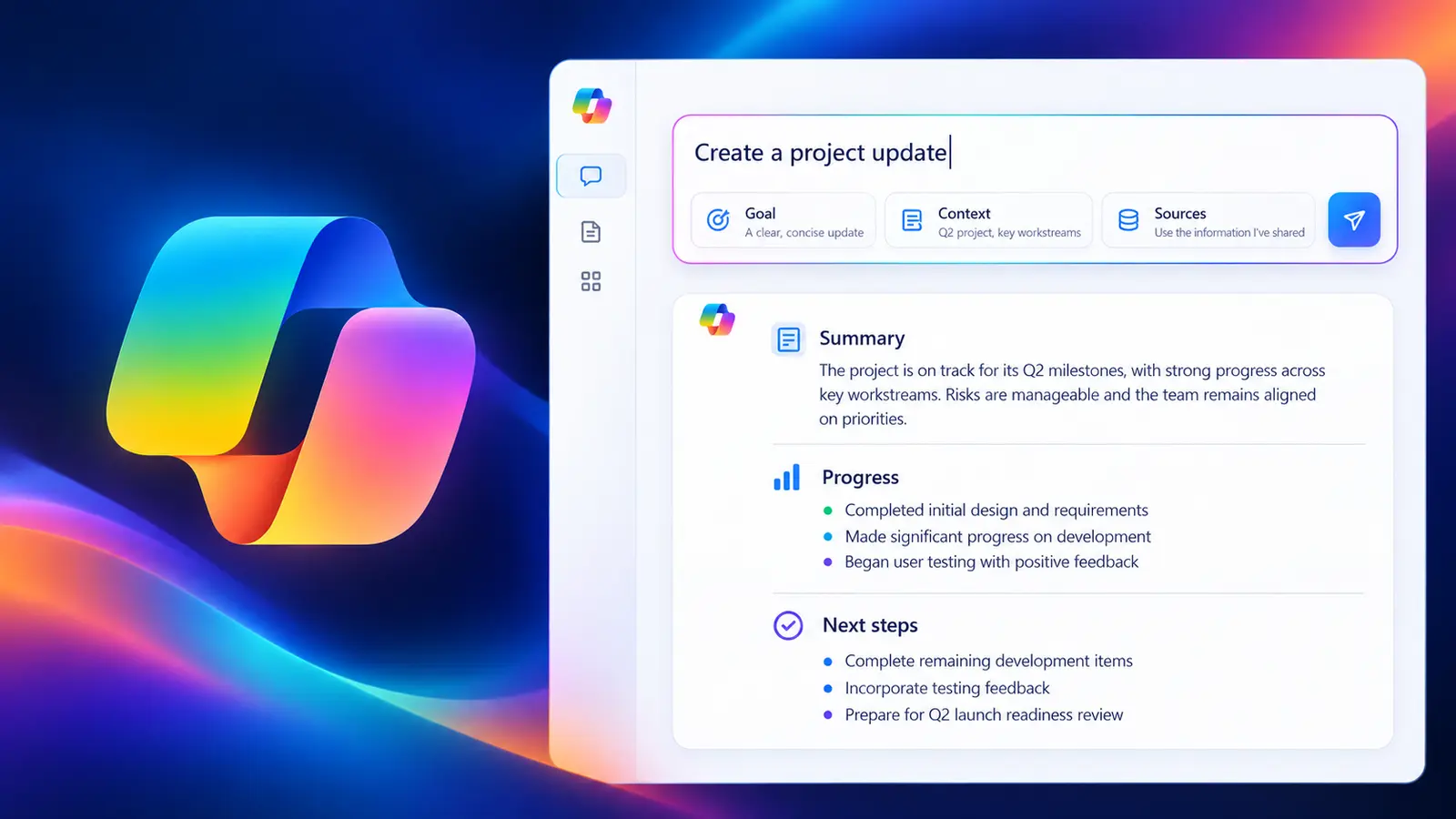Select the Sources prompt chip
Image resolution: width=1456 pixels, height=819 pixels.
point(1208,220)
